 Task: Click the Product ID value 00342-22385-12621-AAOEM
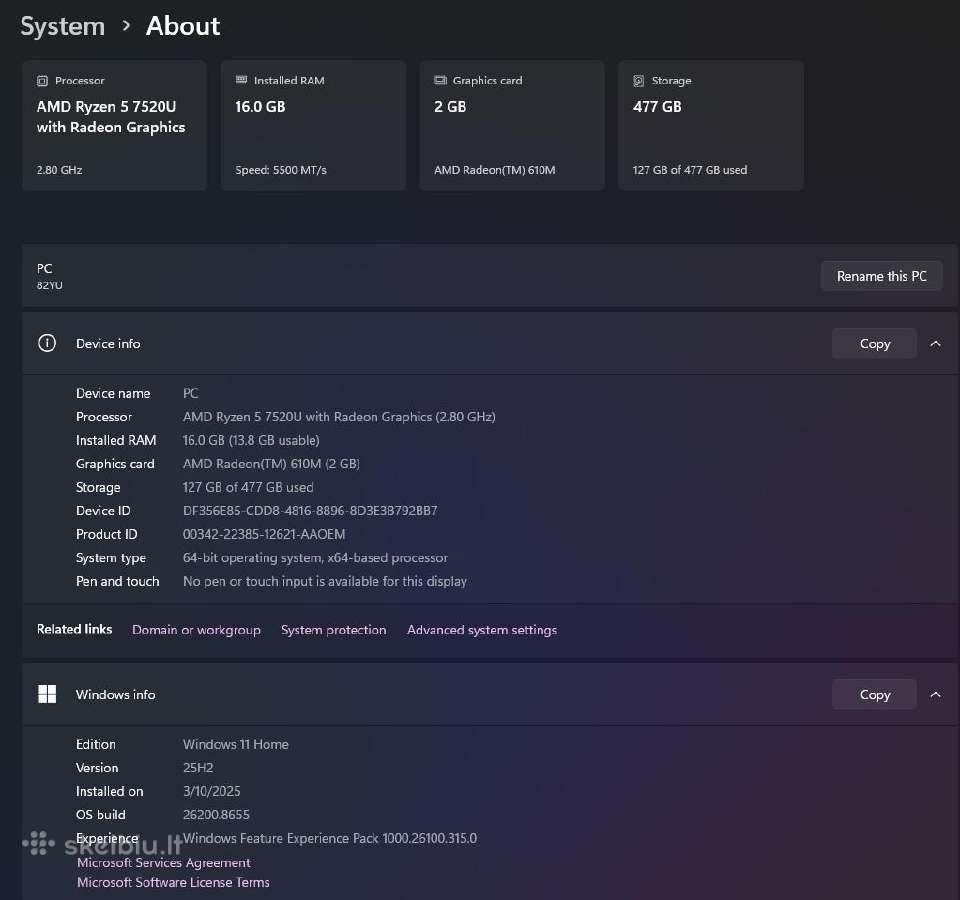pos(264,534)
